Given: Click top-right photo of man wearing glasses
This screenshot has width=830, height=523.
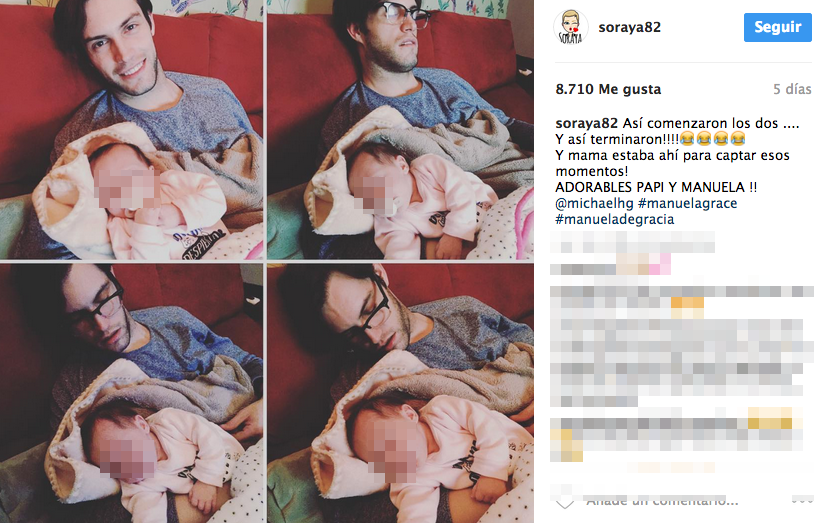Looking at the screenshot, I should tap(400, 130).
